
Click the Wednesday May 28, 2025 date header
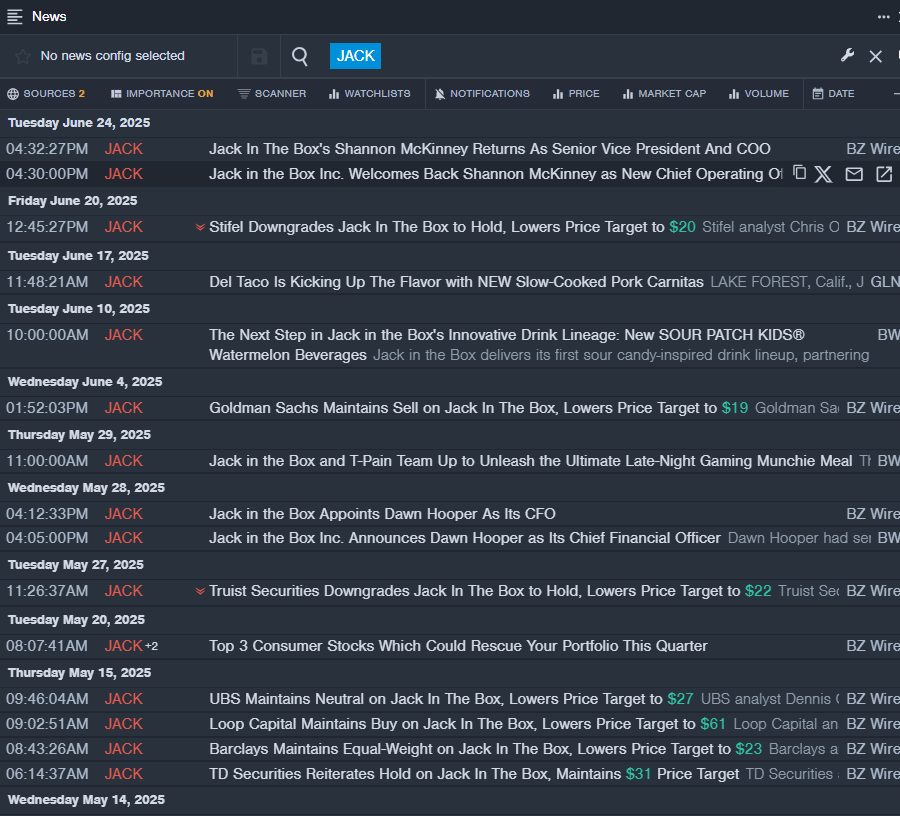click(x=87, y=488)
